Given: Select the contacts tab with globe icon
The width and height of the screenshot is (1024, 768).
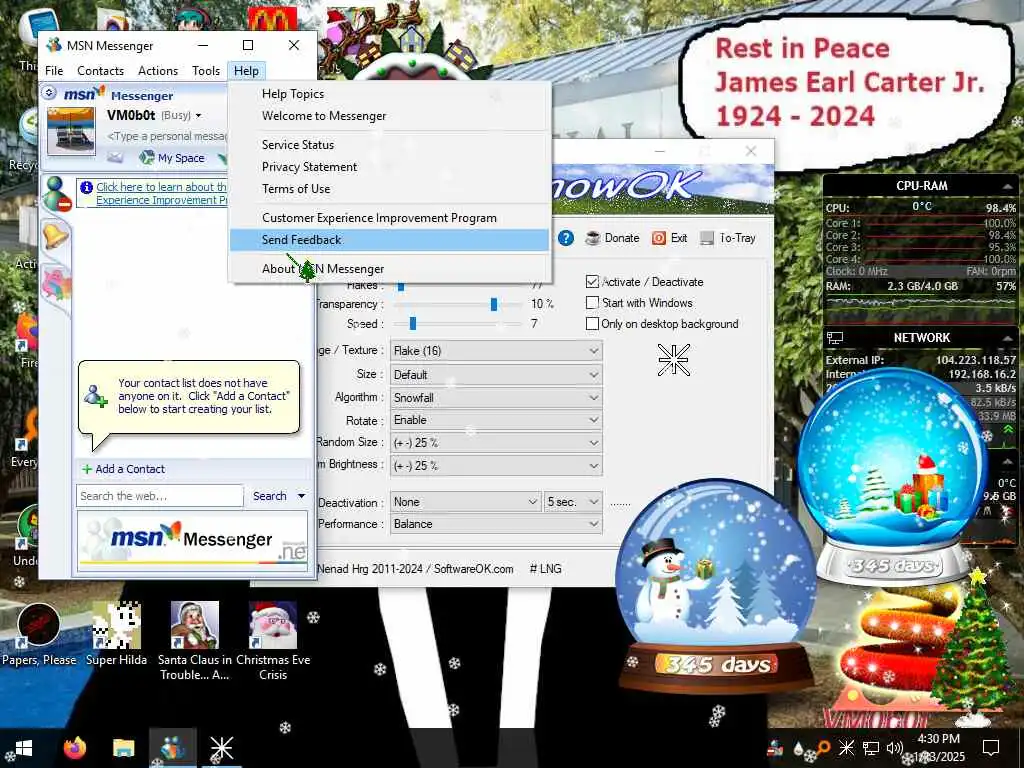Looking at the screenshot, I should [x=57, y=194].
